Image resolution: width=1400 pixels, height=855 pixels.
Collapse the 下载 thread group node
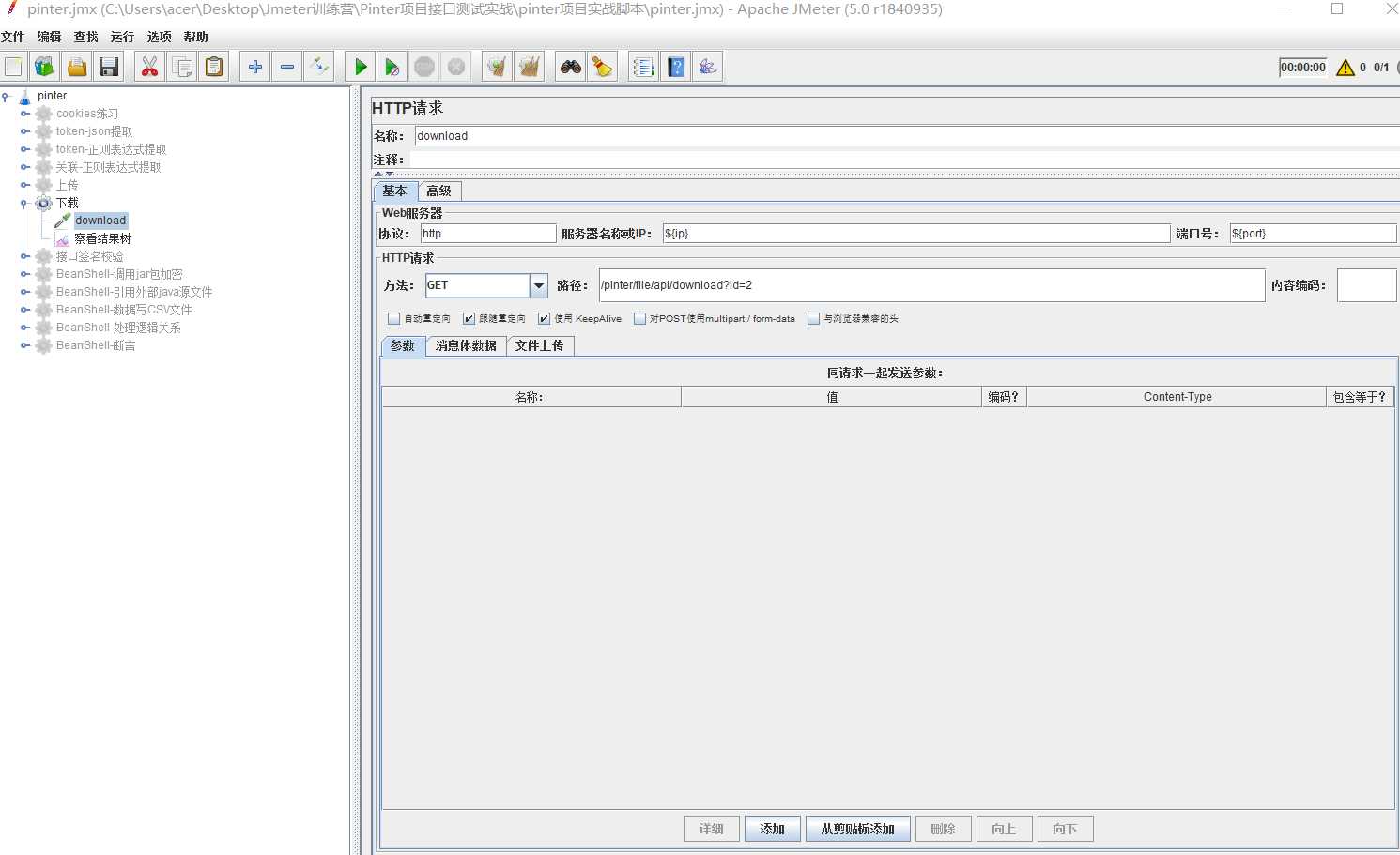tap(24, 203)
